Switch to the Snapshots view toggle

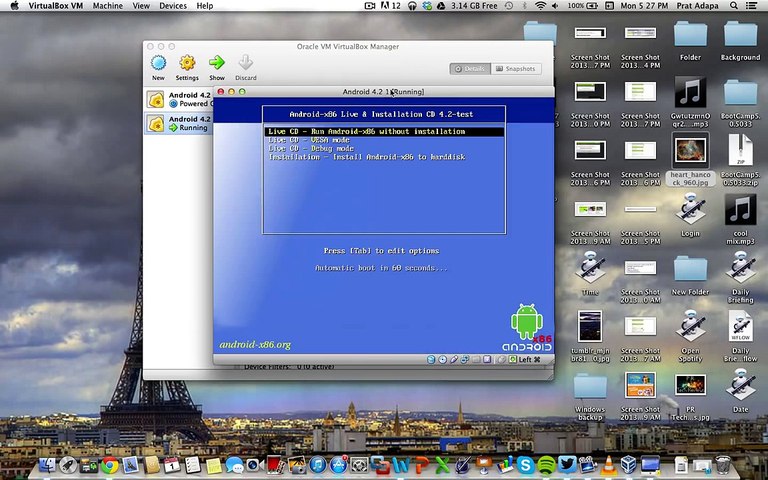point(516,69)
